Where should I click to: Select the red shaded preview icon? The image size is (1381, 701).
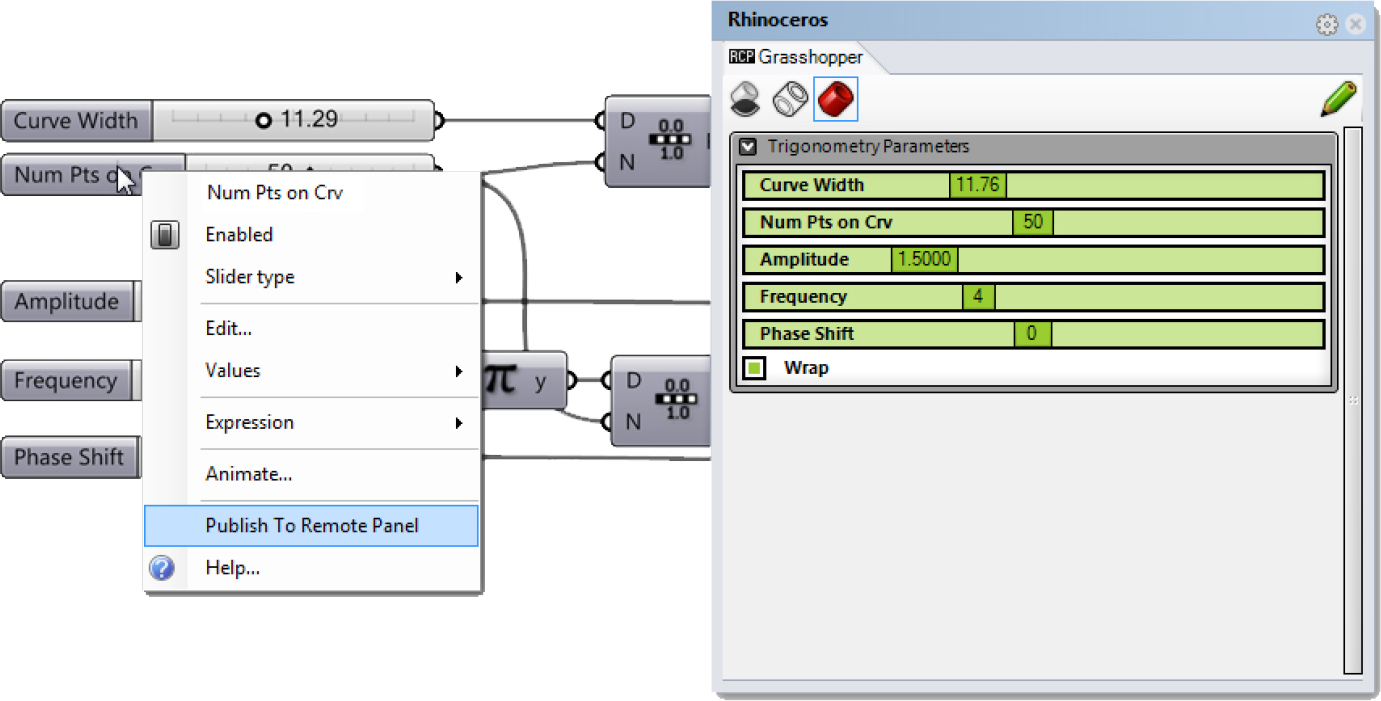tap(835, 99)
